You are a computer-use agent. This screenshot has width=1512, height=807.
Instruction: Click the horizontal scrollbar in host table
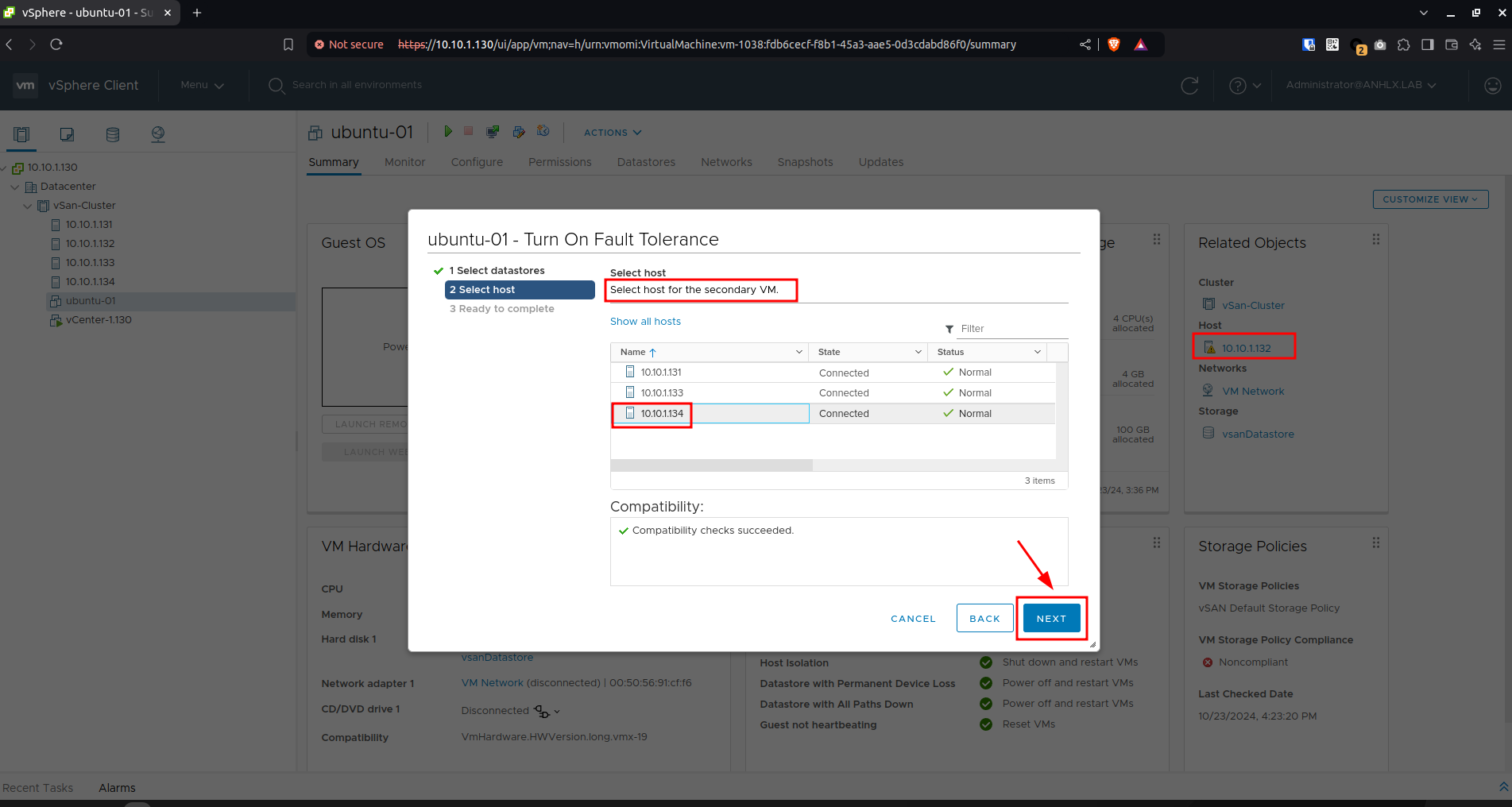711,465
